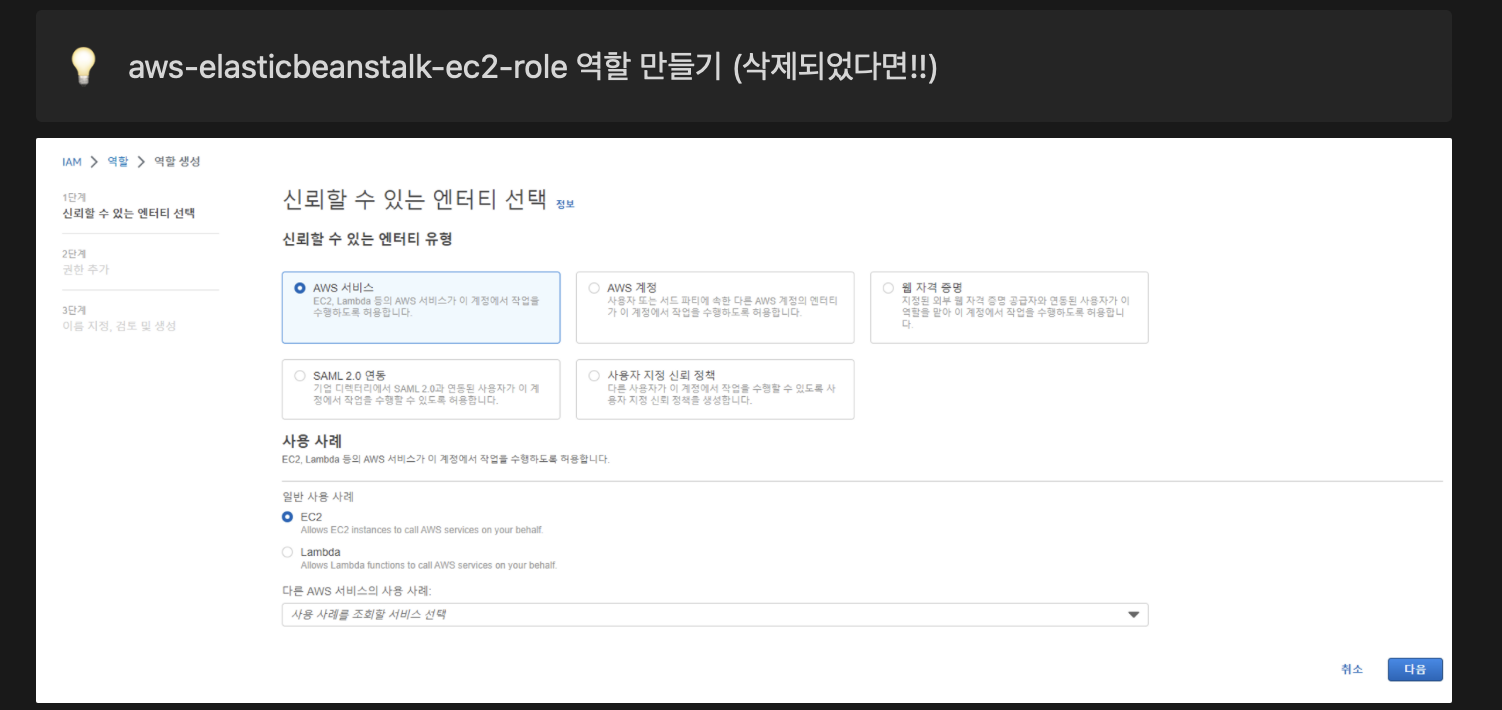Click the 다음 button
1502x710 pixels.
point(1415,669)
